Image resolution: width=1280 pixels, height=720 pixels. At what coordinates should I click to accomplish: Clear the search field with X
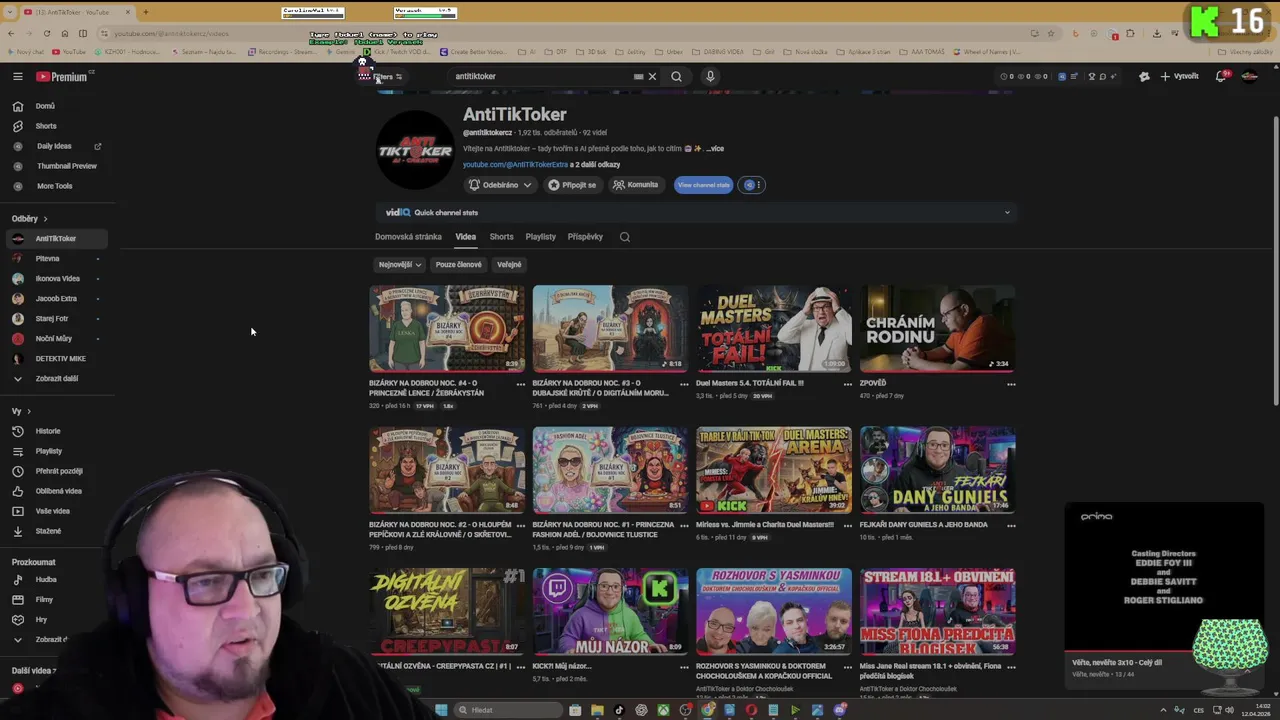pos(652,76)
